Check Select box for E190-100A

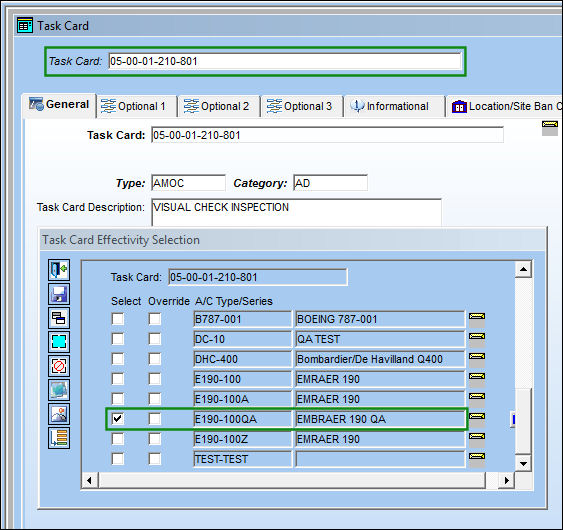(118, 399)
